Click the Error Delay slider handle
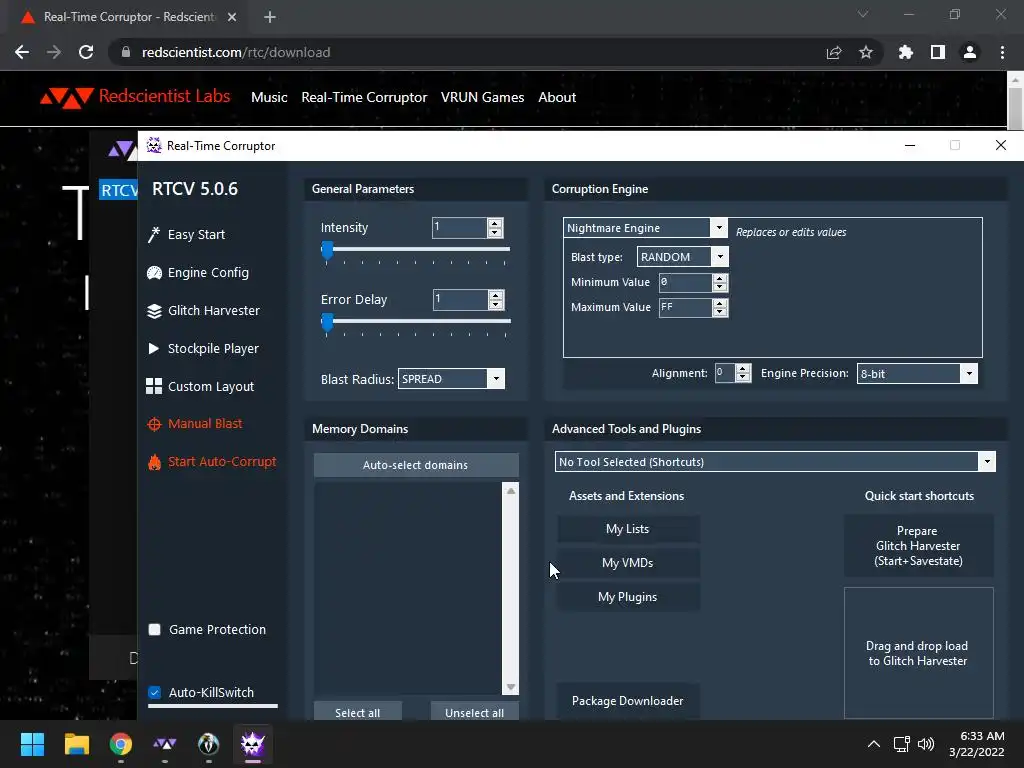 tap(327, 322)
